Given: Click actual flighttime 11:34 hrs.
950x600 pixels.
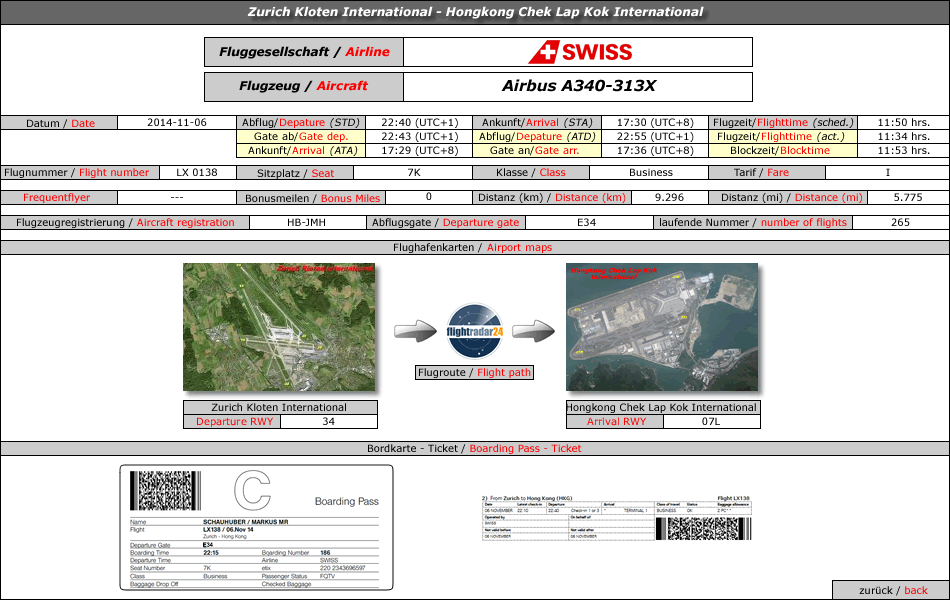Looking at the screenshot, I should [903, 136].
